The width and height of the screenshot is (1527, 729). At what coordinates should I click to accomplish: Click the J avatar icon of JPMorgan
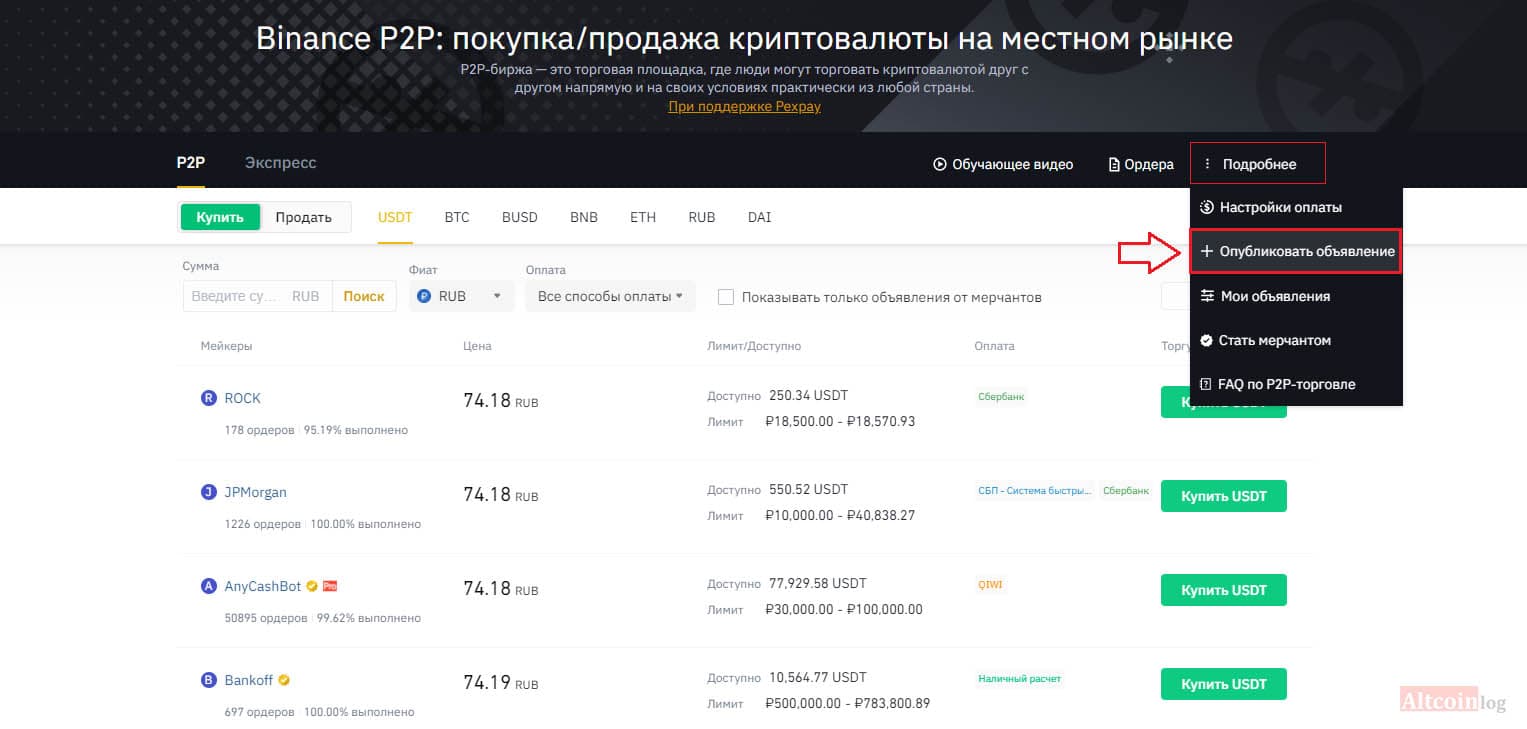208,492
